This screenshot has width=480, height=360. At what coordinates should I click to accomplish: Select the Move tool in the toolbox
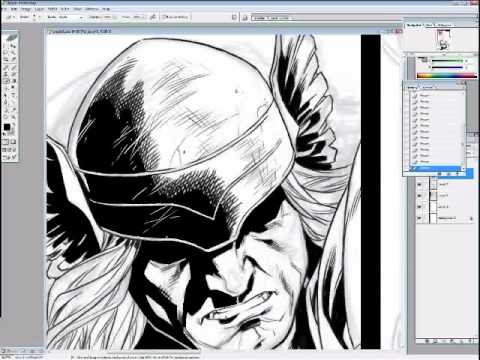(13, 46)
